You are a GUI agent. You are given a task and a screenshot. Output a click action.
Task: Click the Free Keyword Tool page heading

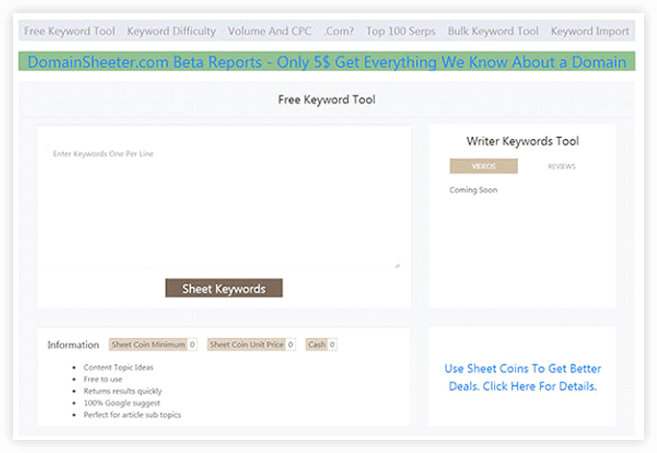click(x=326, y=100)
